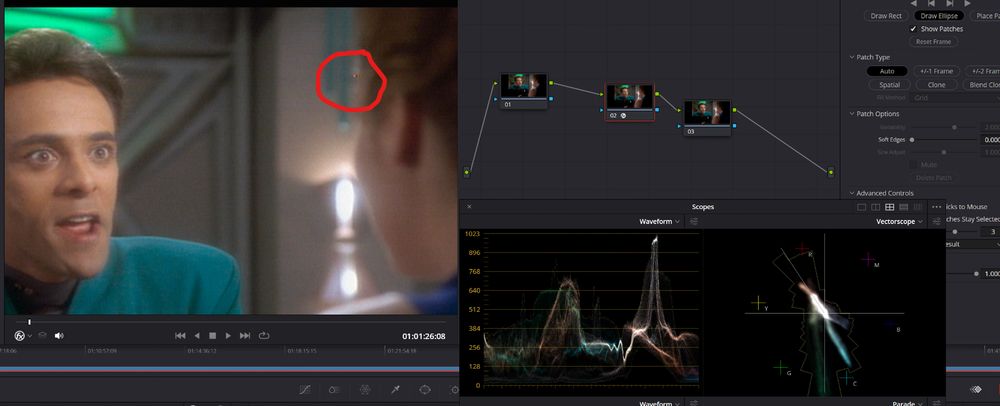Adjust the Soft Edges slider
Screen dimensions: 1000x406
click(943, 140)
